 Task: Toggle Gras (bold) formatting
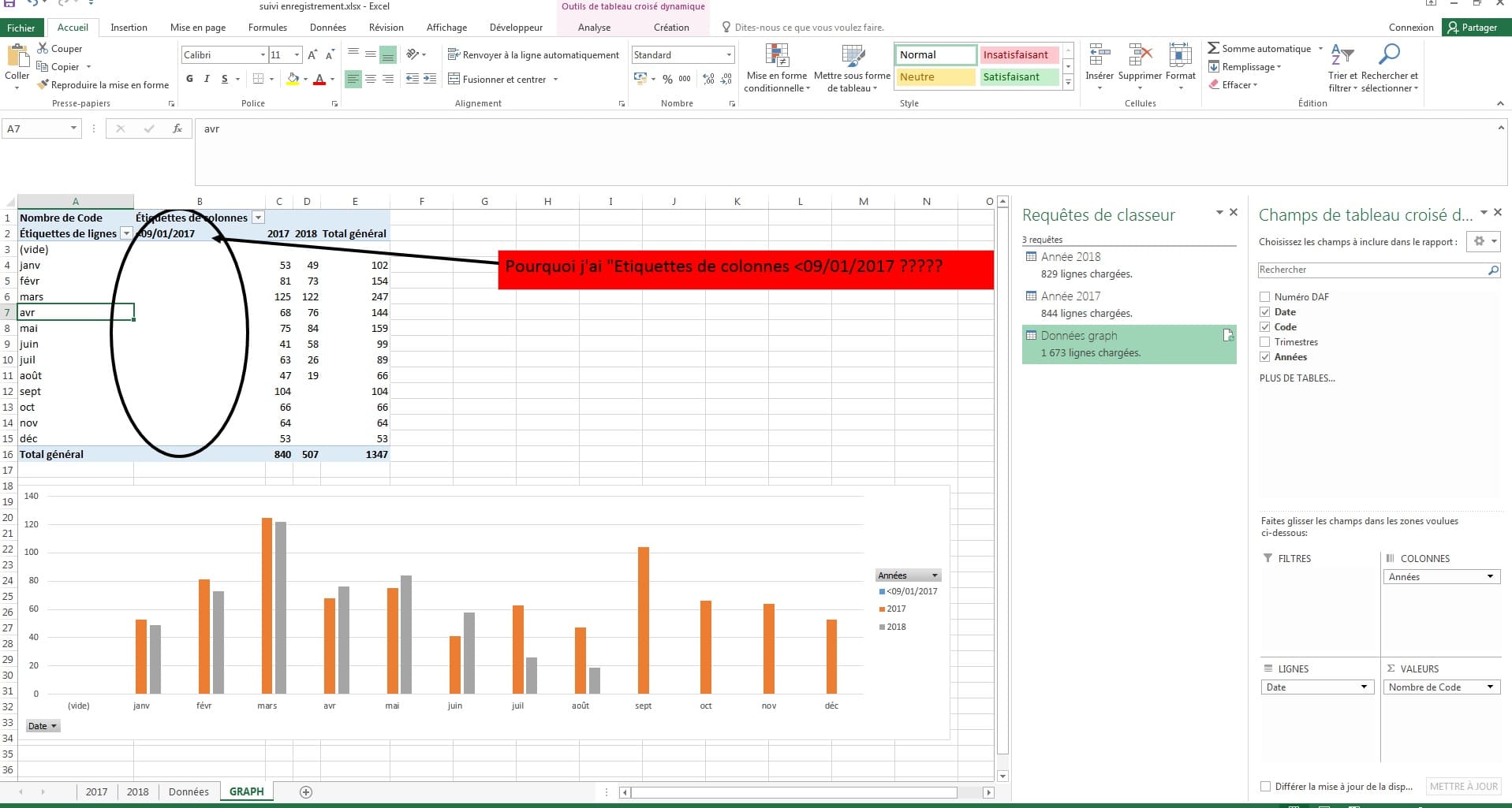189,79
